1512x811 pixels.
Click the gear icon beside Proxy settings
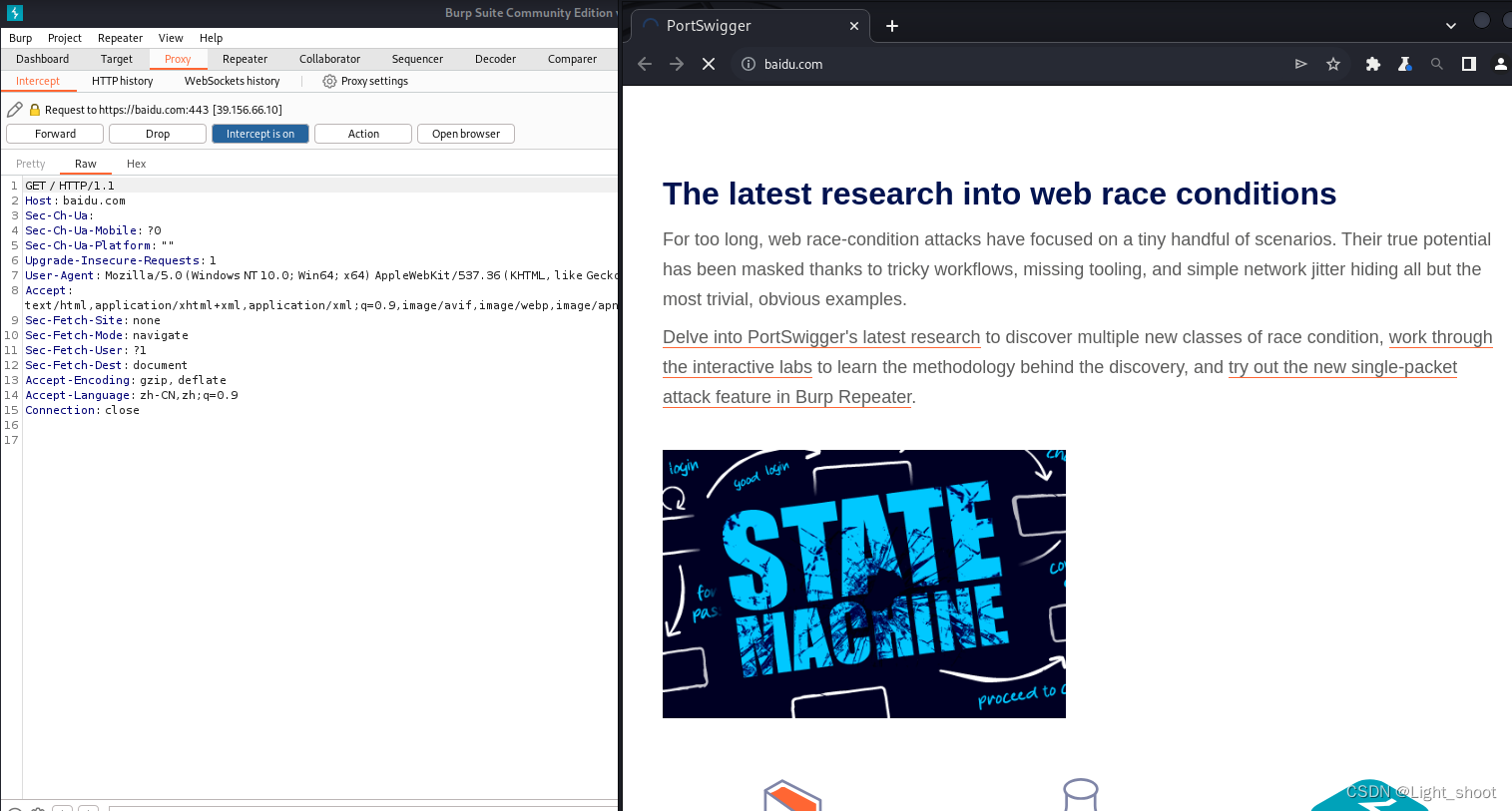tap(329, 82)
